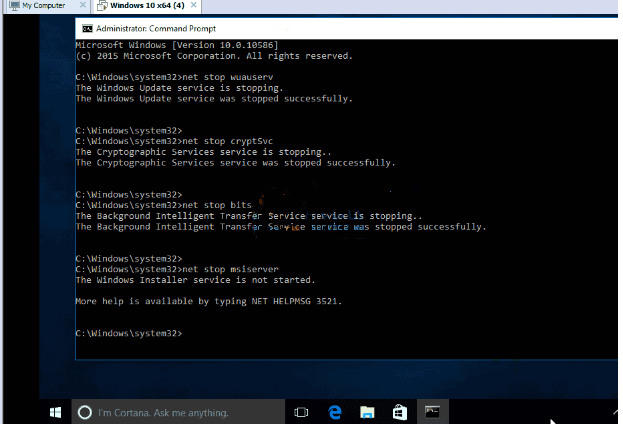The height and width of the screenshot is (424, 623).
Task: Close the Windows 10 x64 (4) tab
Action: [x=193, y=5]
